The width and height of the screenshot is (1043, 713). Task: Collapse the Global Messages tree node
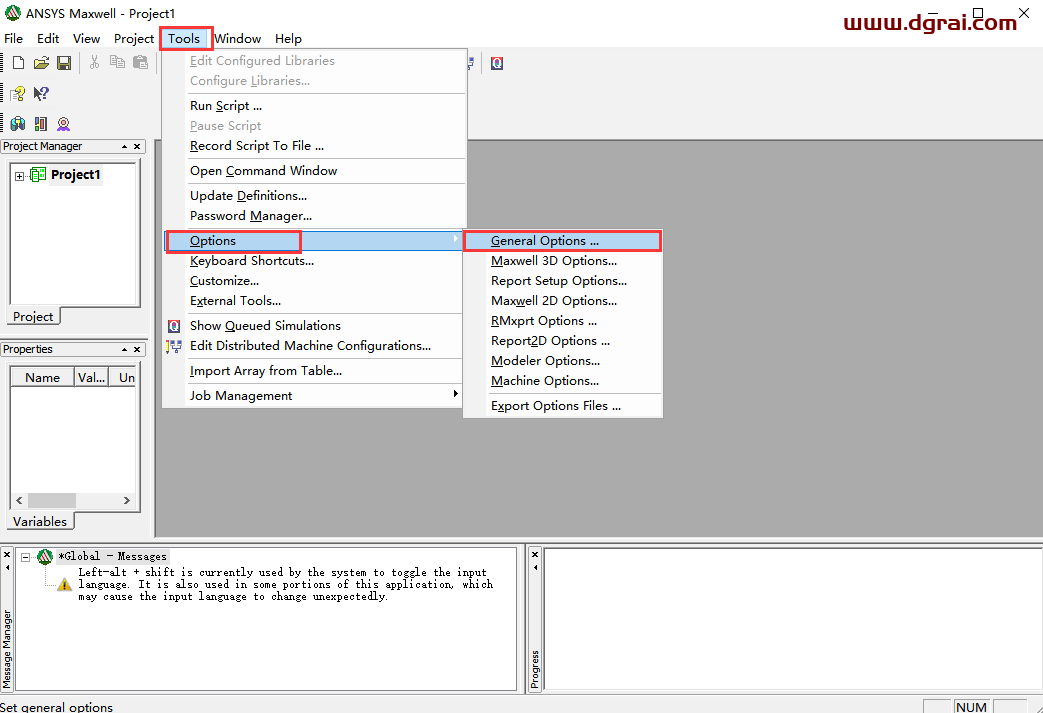pos(25,557)
